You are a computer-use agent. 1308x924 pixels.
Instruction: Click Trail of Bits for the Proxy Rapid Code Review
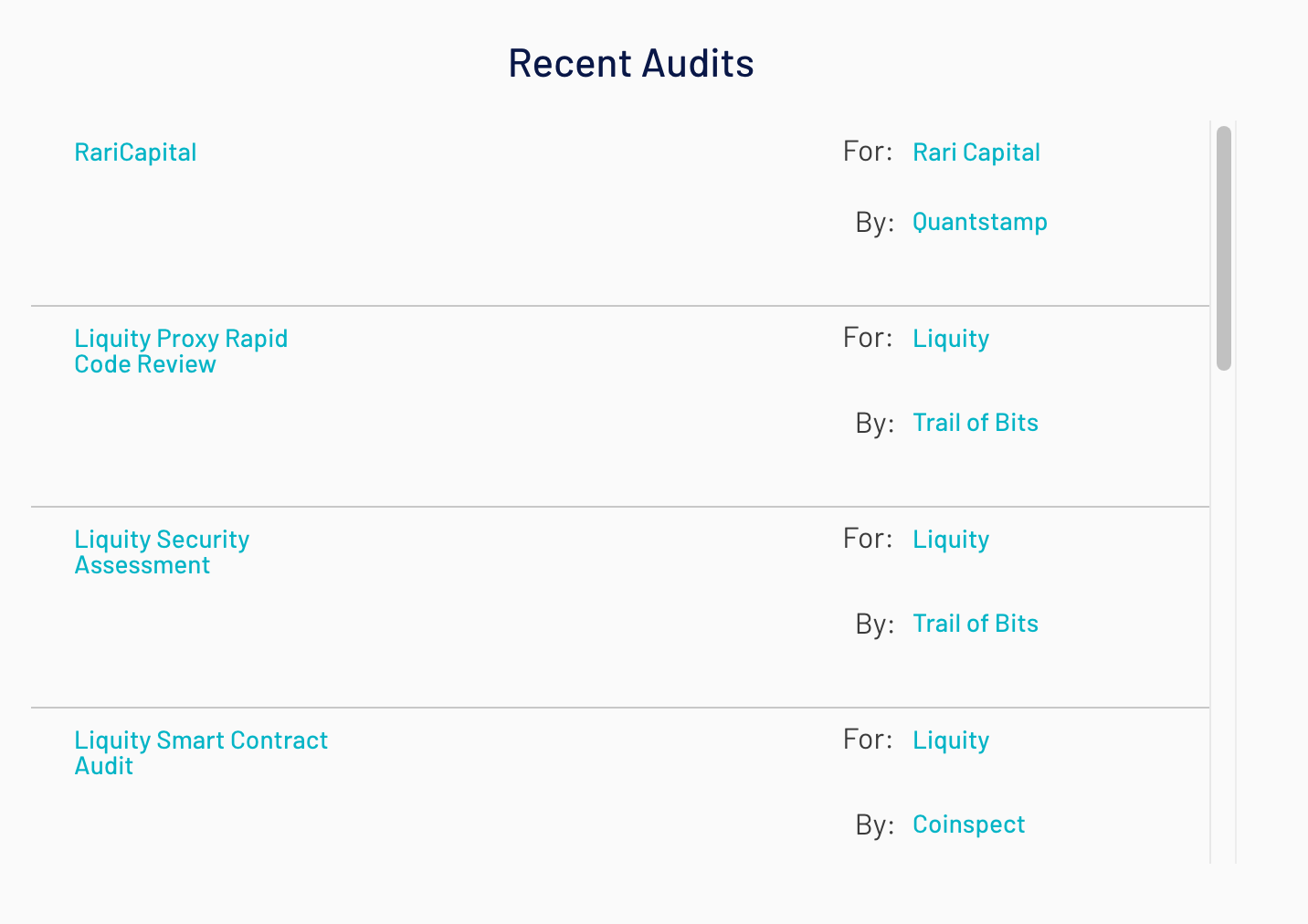pos(975,422)
